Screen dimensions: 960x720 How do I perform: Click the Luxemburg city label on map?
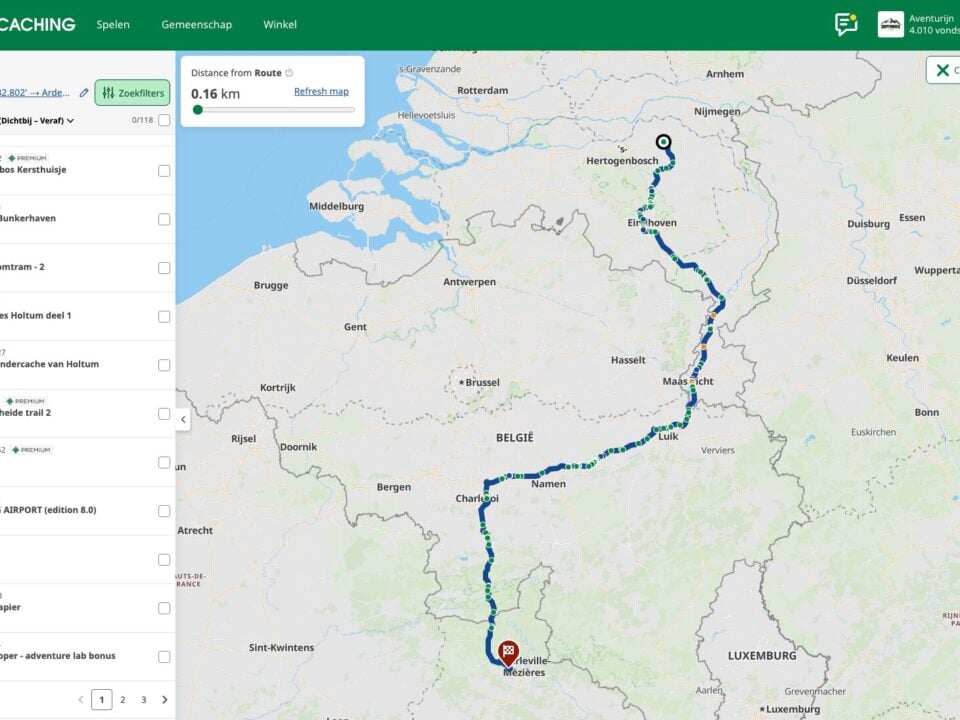[792, 709]
